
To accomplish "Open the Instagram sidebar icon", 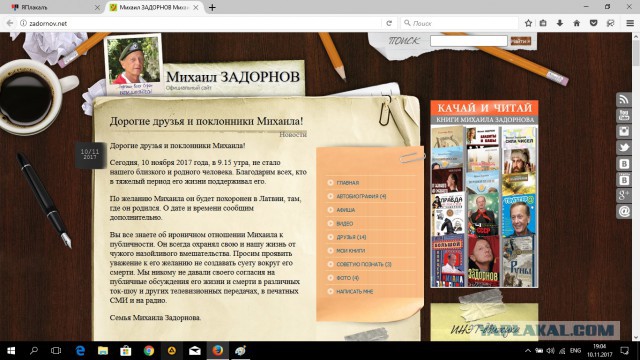I will tap(624, 131).
